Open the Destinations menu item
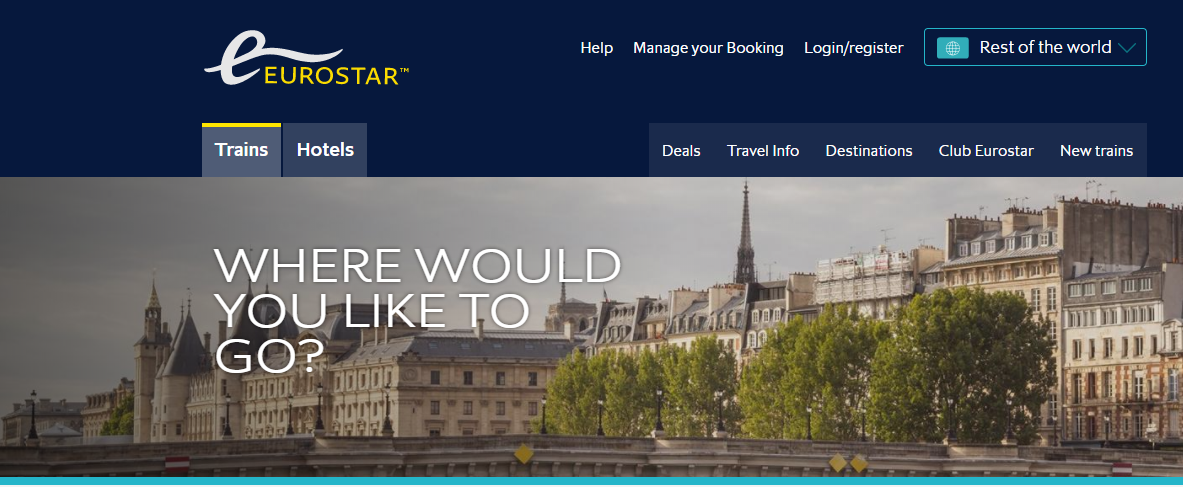The width and height of the screenshot is (1183, 487). (869, 151)
